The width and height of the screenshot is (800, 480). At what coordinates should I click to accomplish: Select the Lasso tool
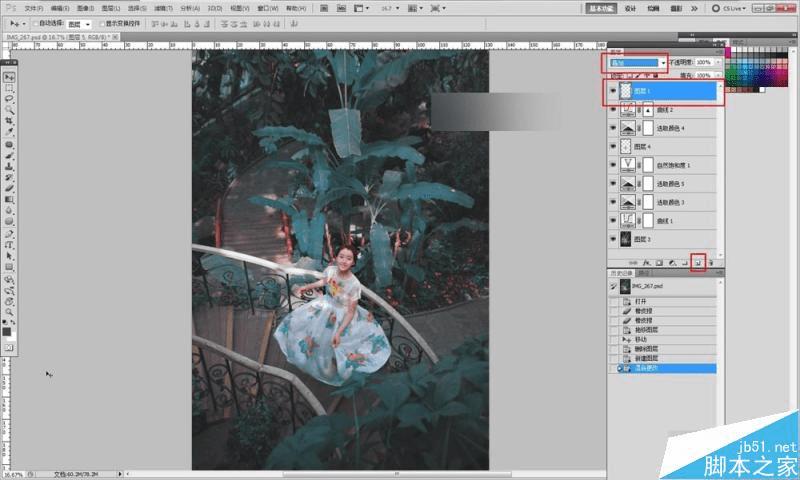[x=10, y=99]
